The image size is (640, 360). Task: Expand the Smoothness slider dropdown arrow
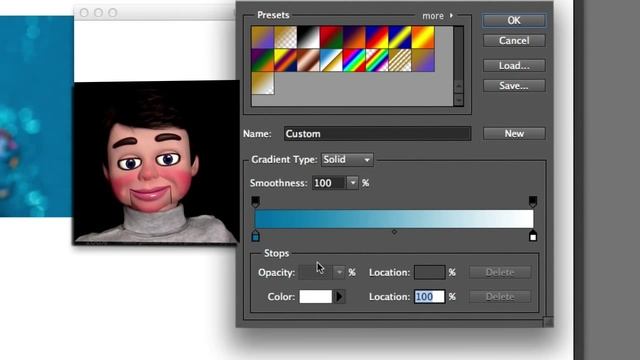pos(353,183)
